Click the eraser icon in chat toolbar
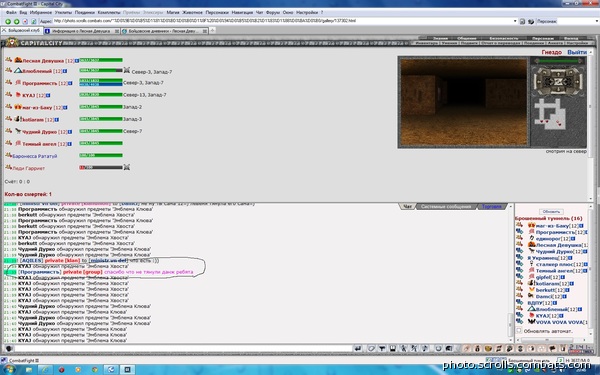 tap(371, 349)
